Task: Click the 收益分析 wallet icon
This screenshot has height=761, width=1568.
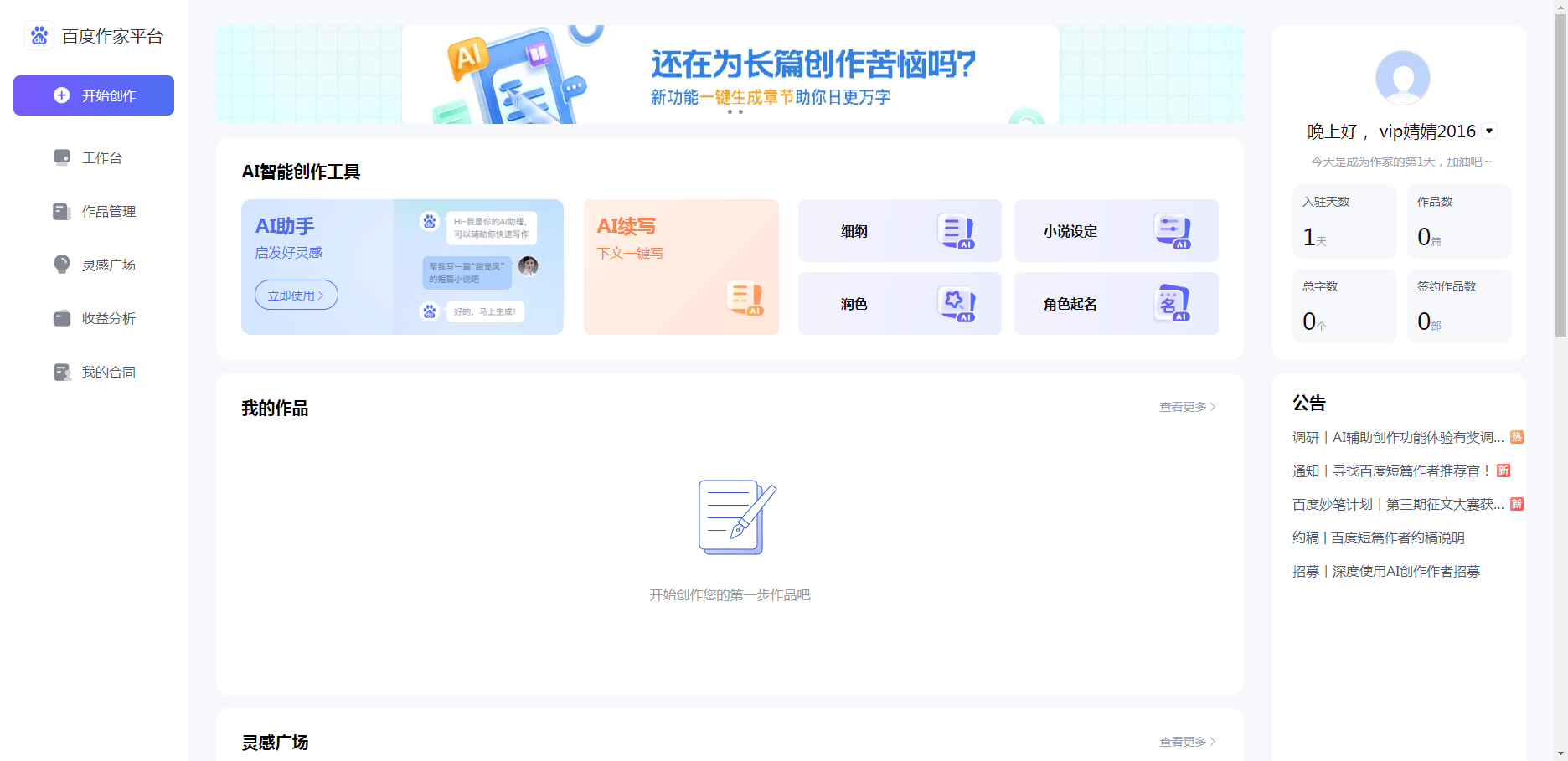Action: (62, 318)
